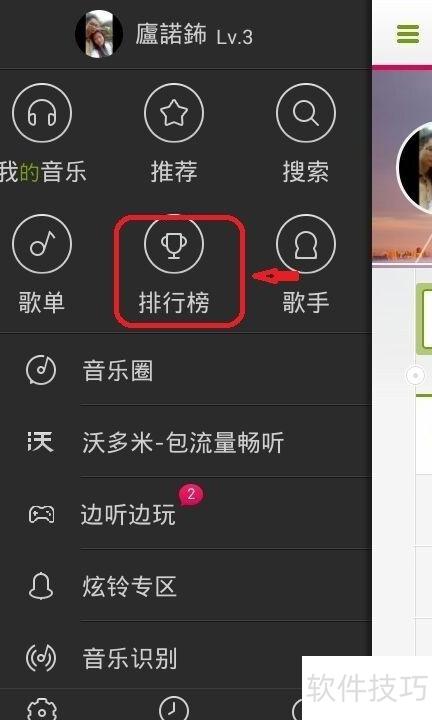Tap the username 盧諾鈽 Lv.3

(194, 35)
